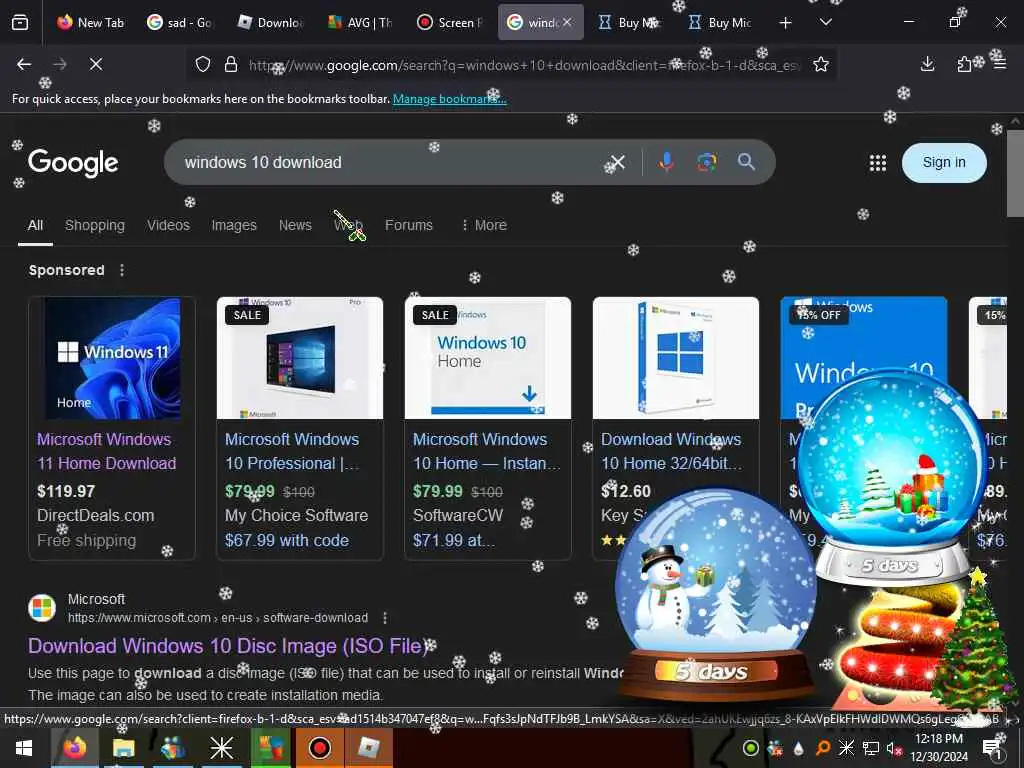Screen dimensions: 1024x768
Task: Expand the list all tabs chevron
Action: coord(825,22)
